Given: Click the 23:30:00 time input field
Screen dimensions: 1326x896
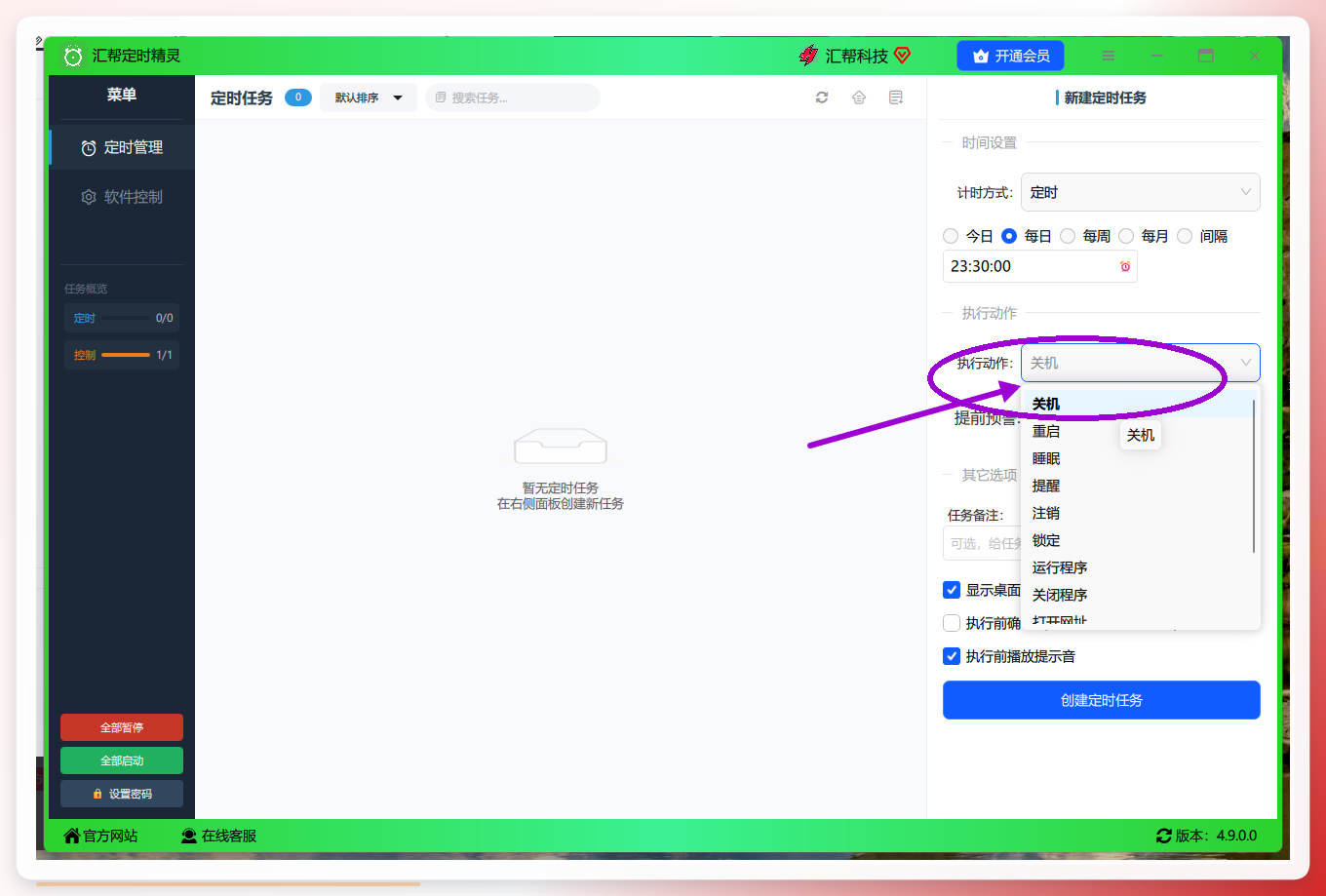Looking at the screenshot, I should (1040, 266).
